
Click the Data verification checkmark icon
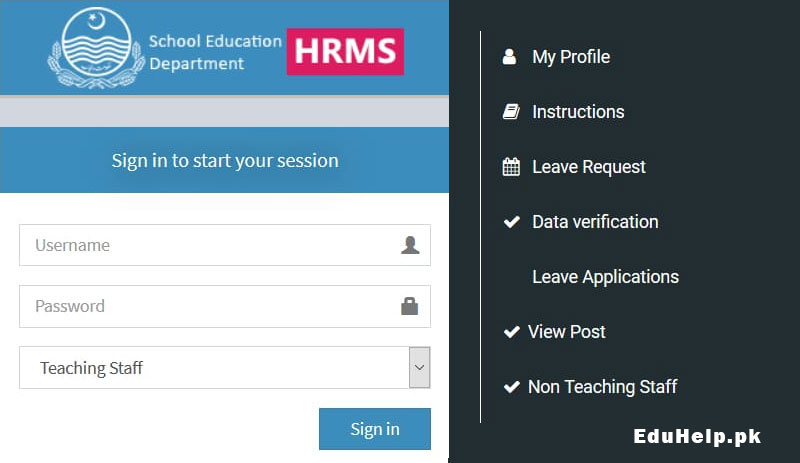click(x=511, y=222)
